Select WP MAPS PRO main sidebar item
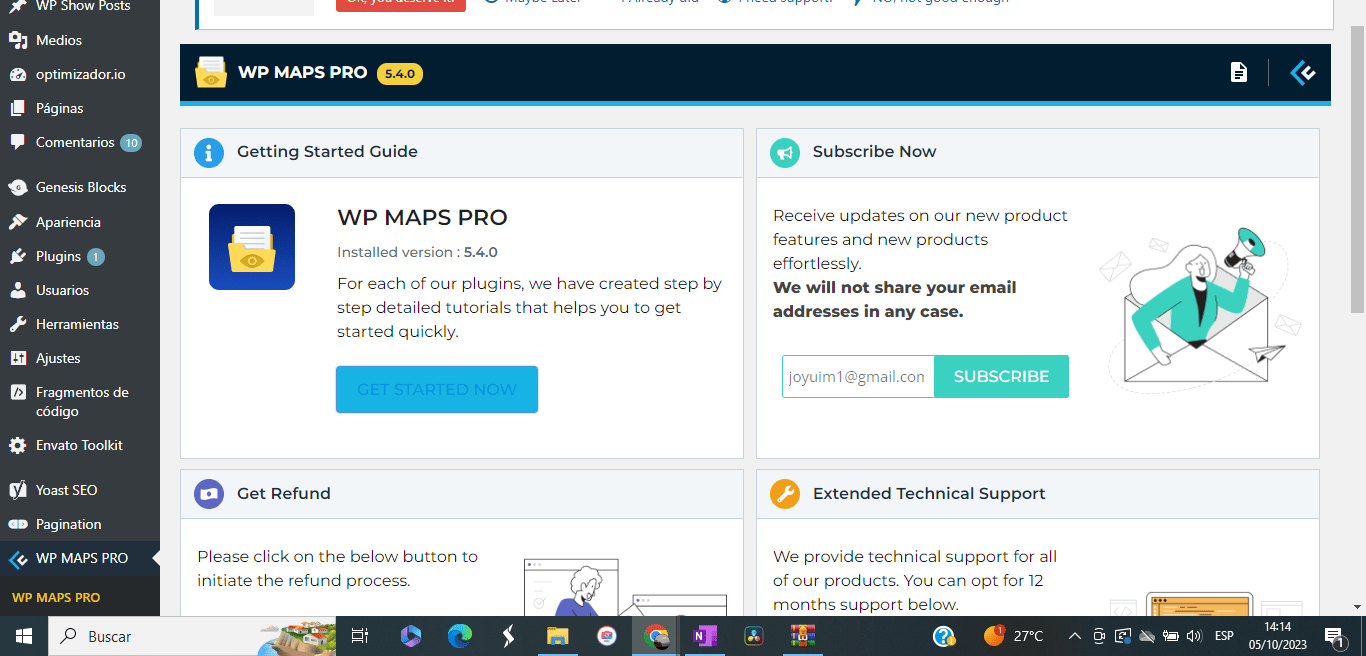 (x=80, y=558)
